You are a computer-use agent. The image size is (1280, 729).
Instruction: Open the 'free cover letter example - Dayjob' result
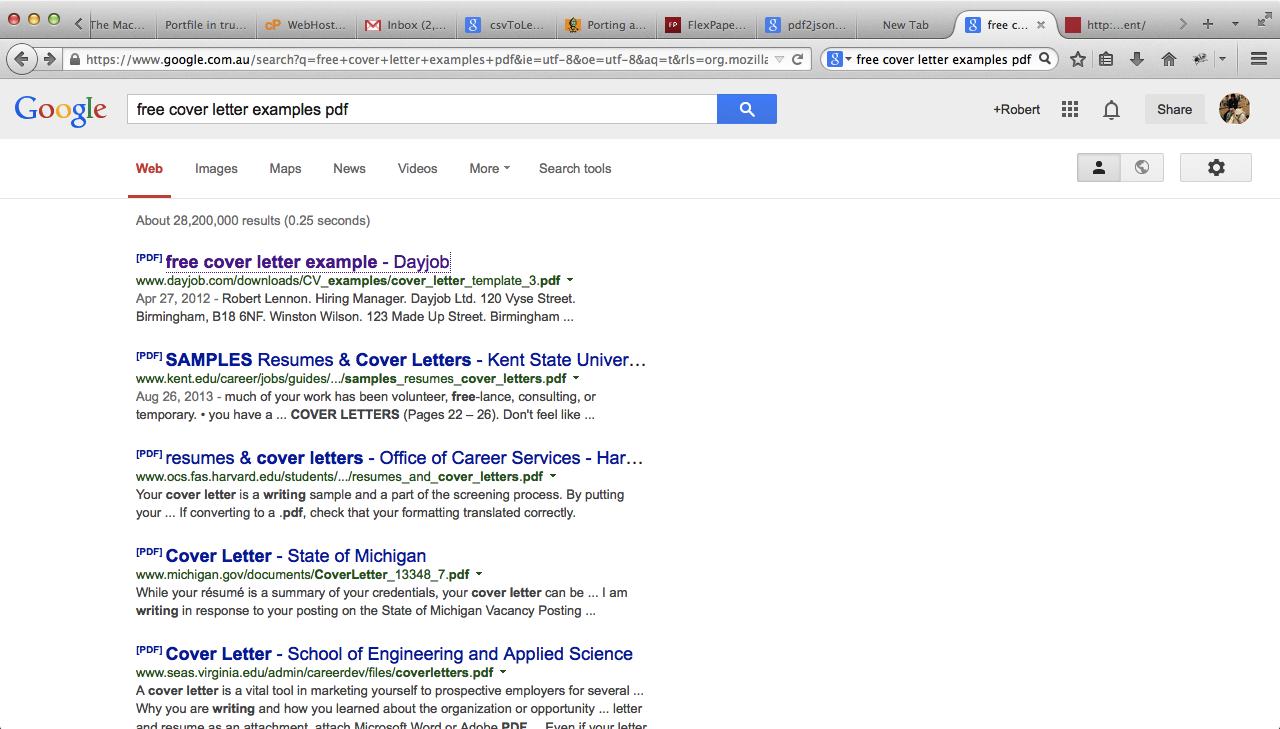click(x=308, y=262)
